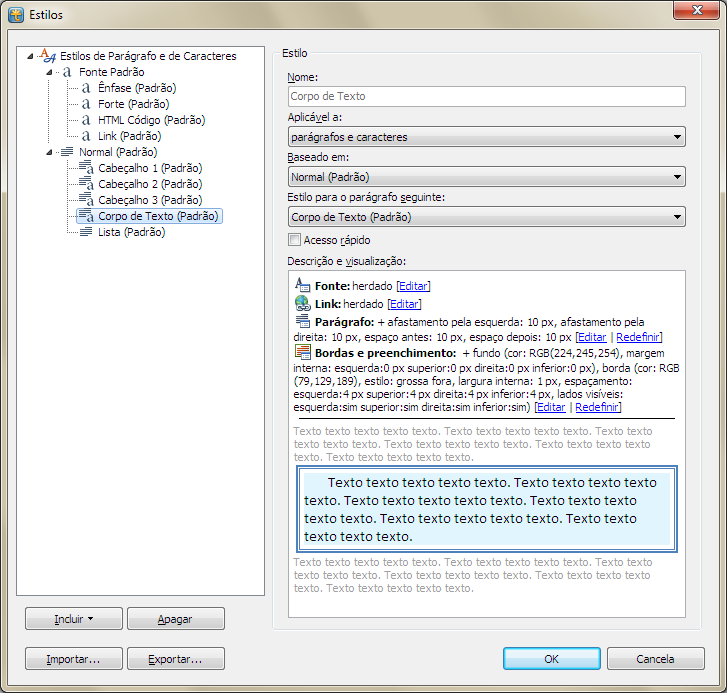Viewport: 727px width, 693px height.
Task: Click the Bordas e preenchimento icon
Action: point(303,352)
